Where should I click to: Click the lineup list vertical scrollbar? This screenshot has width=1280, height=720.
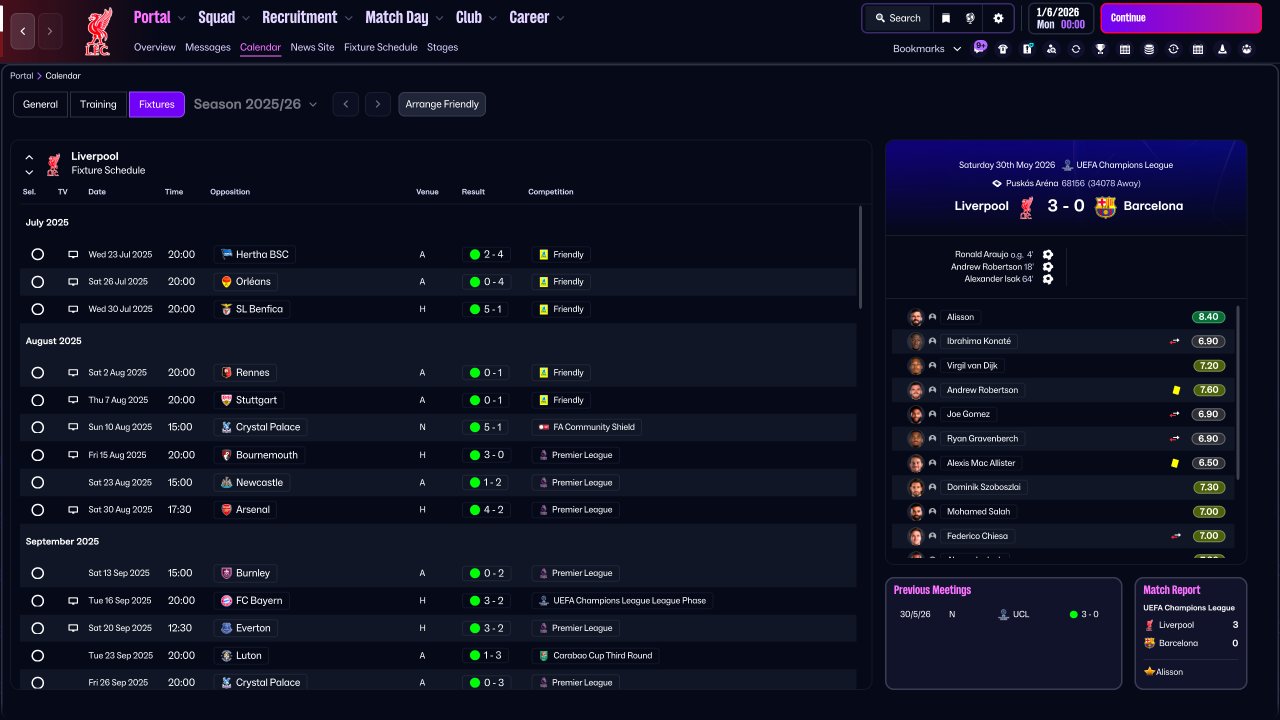[x=1239, y=392]
